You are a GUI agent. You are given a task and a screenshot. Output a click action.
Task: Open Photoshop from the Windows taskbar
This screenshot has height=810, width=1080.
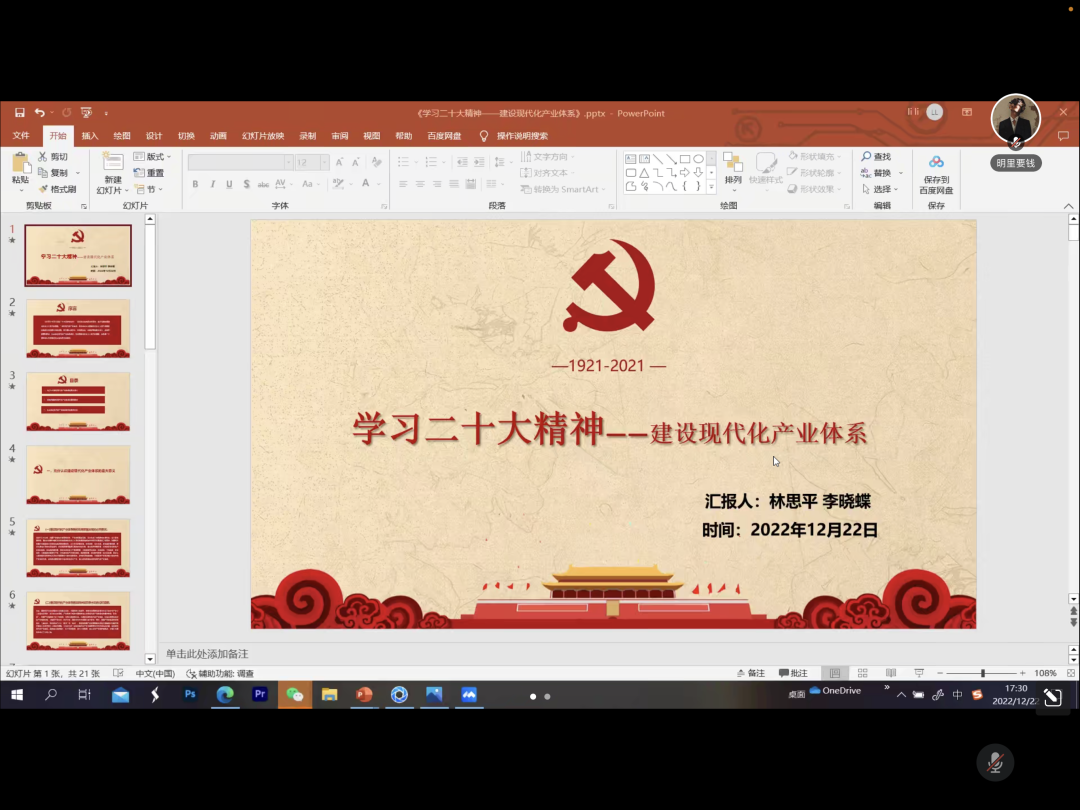coord(190,694)
